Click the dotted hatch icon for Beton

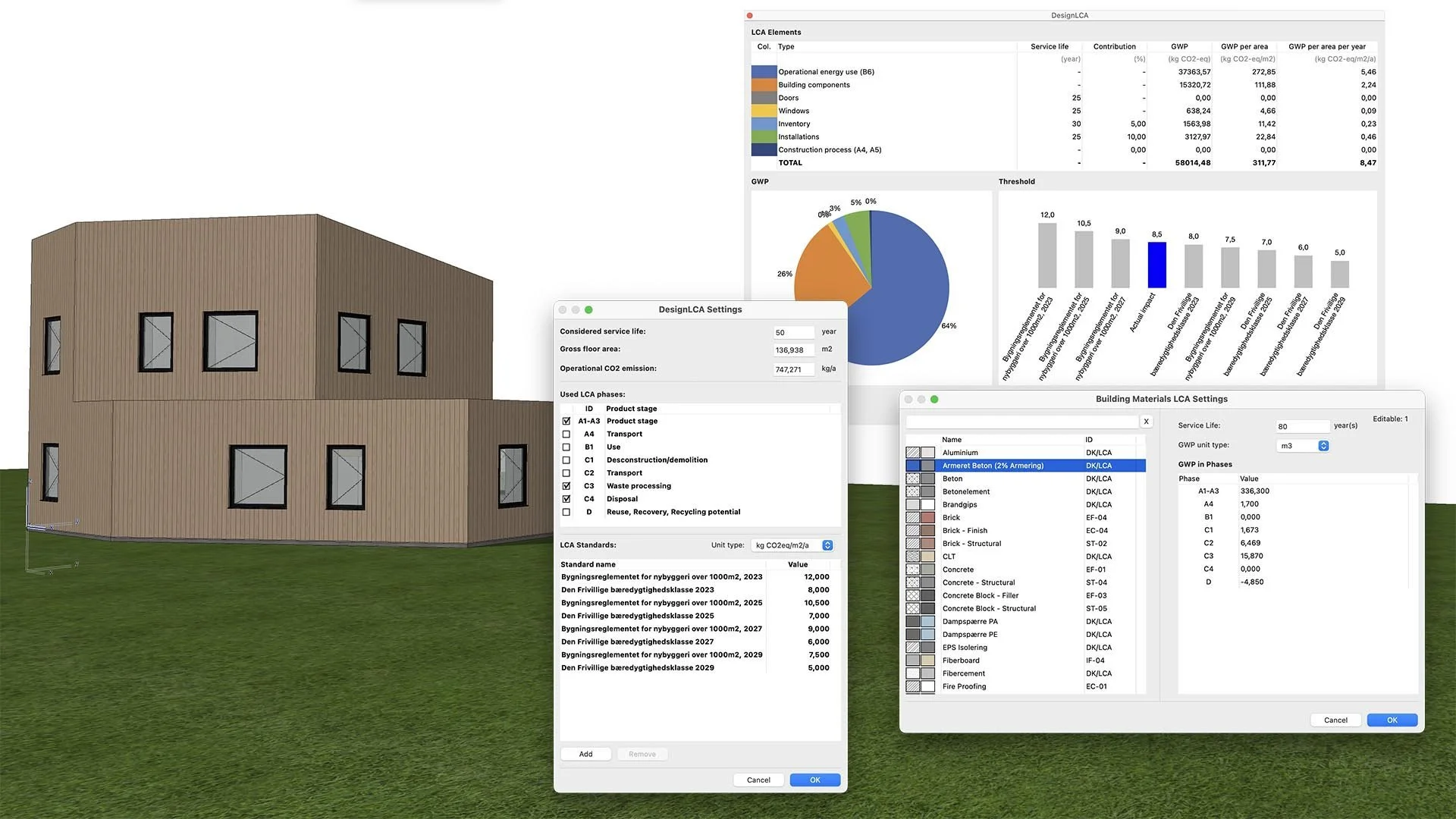912,479
